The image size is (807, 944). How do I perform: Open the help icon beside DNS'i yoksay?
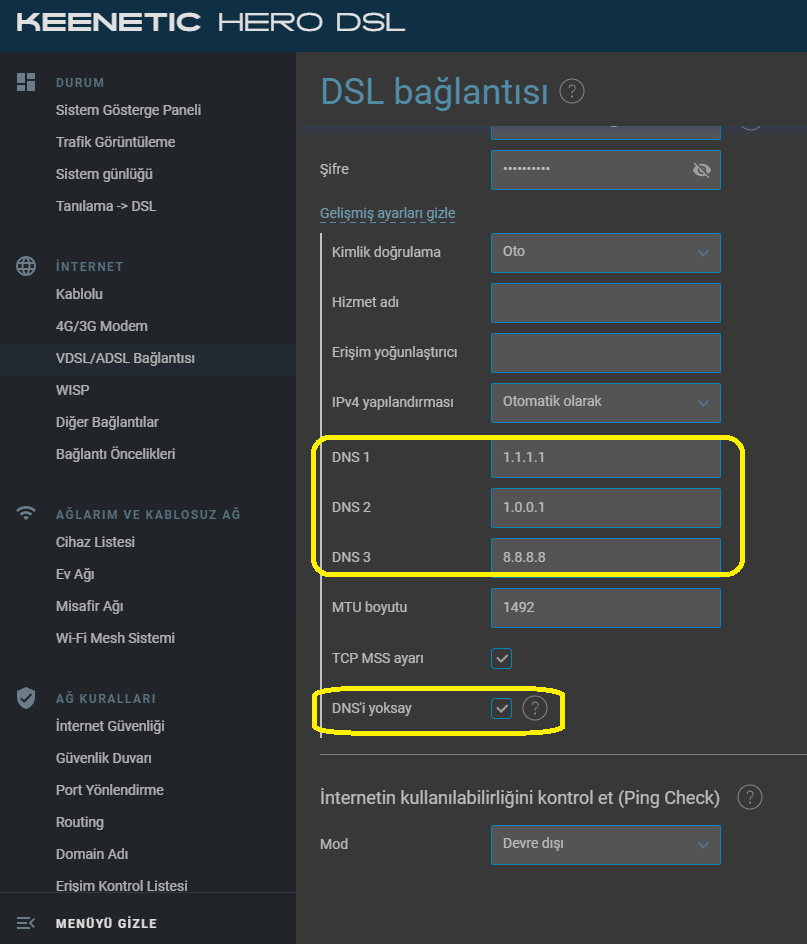point(535,708)
